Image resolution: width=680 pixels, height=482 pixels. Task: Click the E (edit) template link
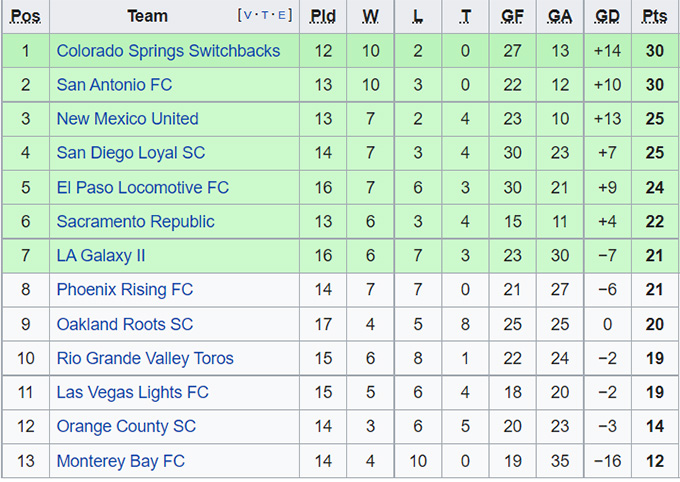(x=283, y=16)
